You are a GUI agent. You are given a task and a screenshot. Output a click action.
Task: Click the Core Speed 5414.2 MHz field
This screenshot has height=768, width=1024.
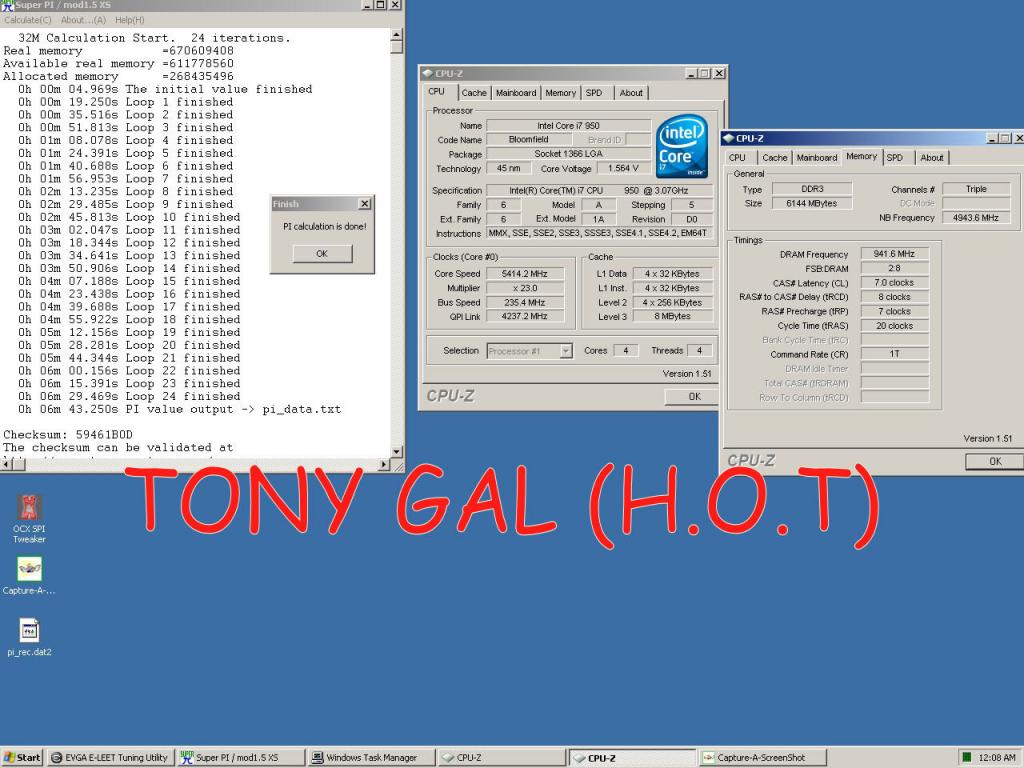(x=524, y=274)
